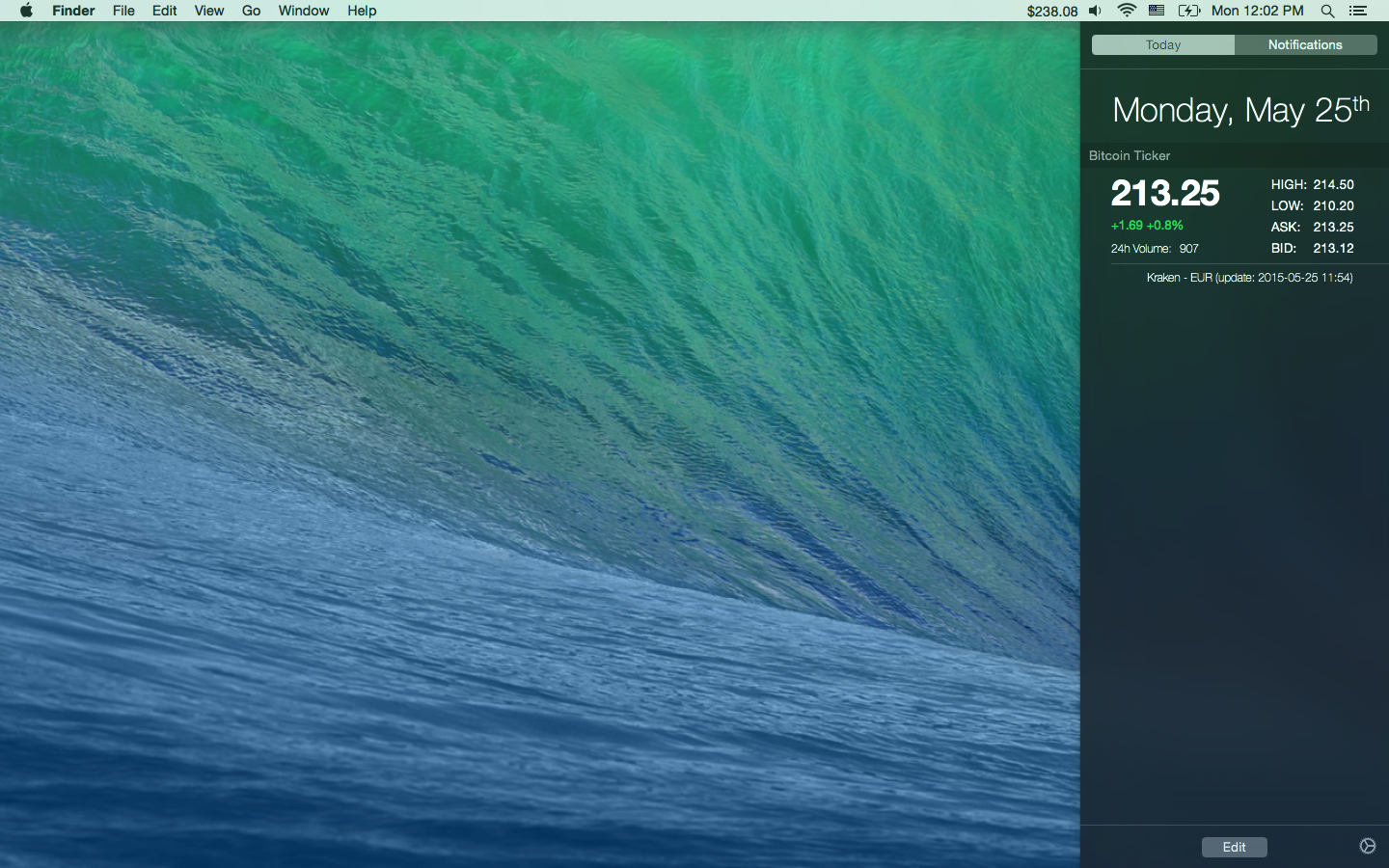Click the Kraken EUR update text

[1250, 278]
